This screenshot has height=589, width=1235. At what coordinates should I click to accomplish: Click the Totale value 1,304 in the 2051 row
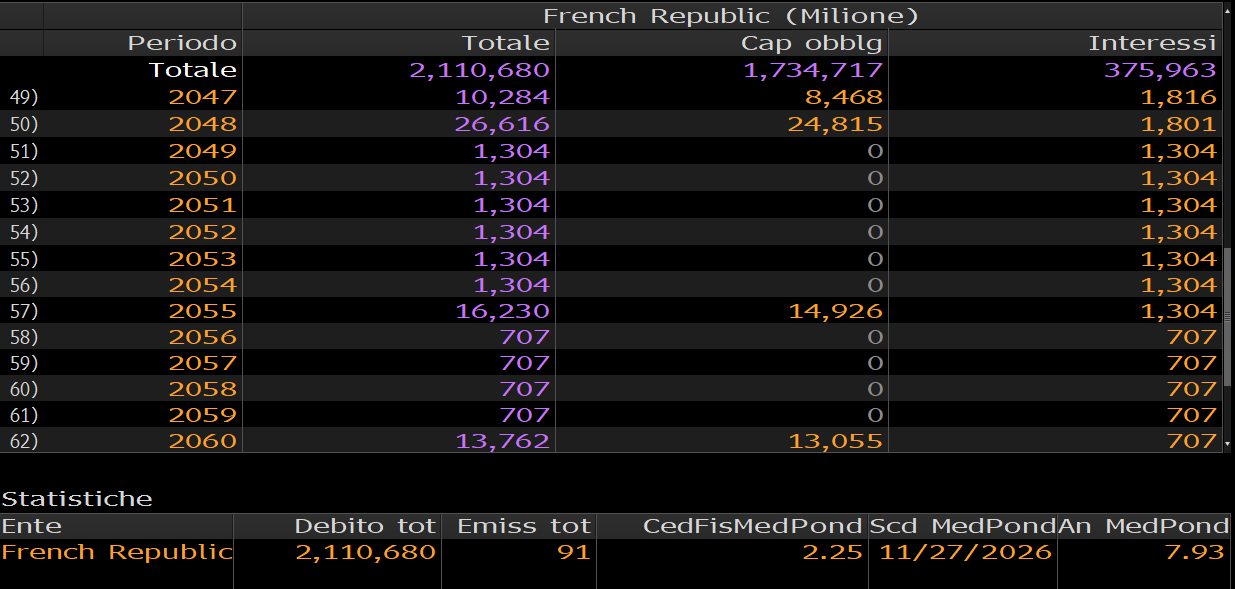[512, 205]
